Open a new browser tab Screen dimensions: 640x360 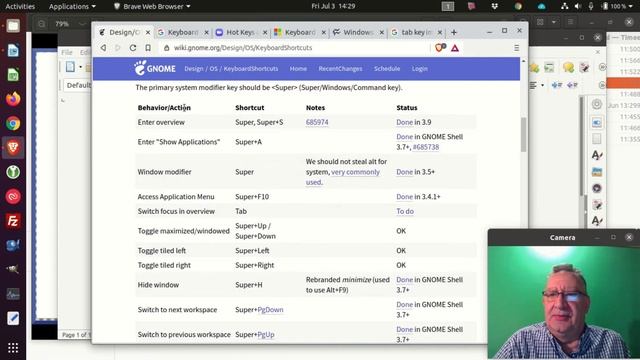(454, 32)
